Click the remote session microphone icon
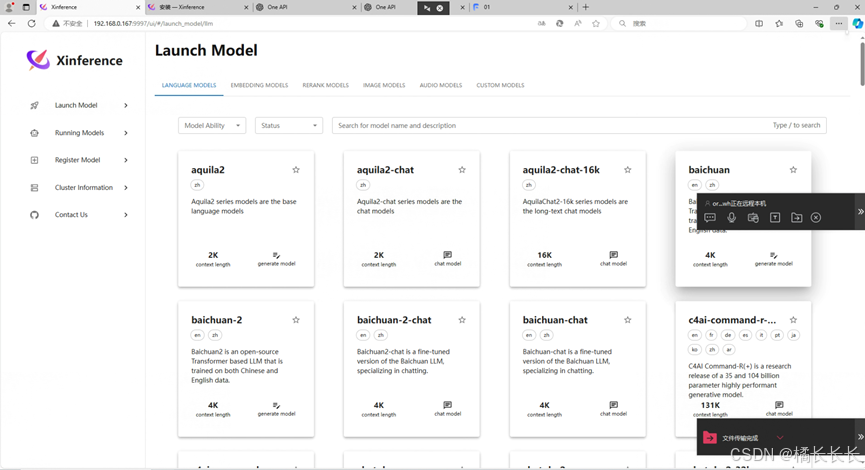This screenshot has height=470, width=865. coord(731,218)
